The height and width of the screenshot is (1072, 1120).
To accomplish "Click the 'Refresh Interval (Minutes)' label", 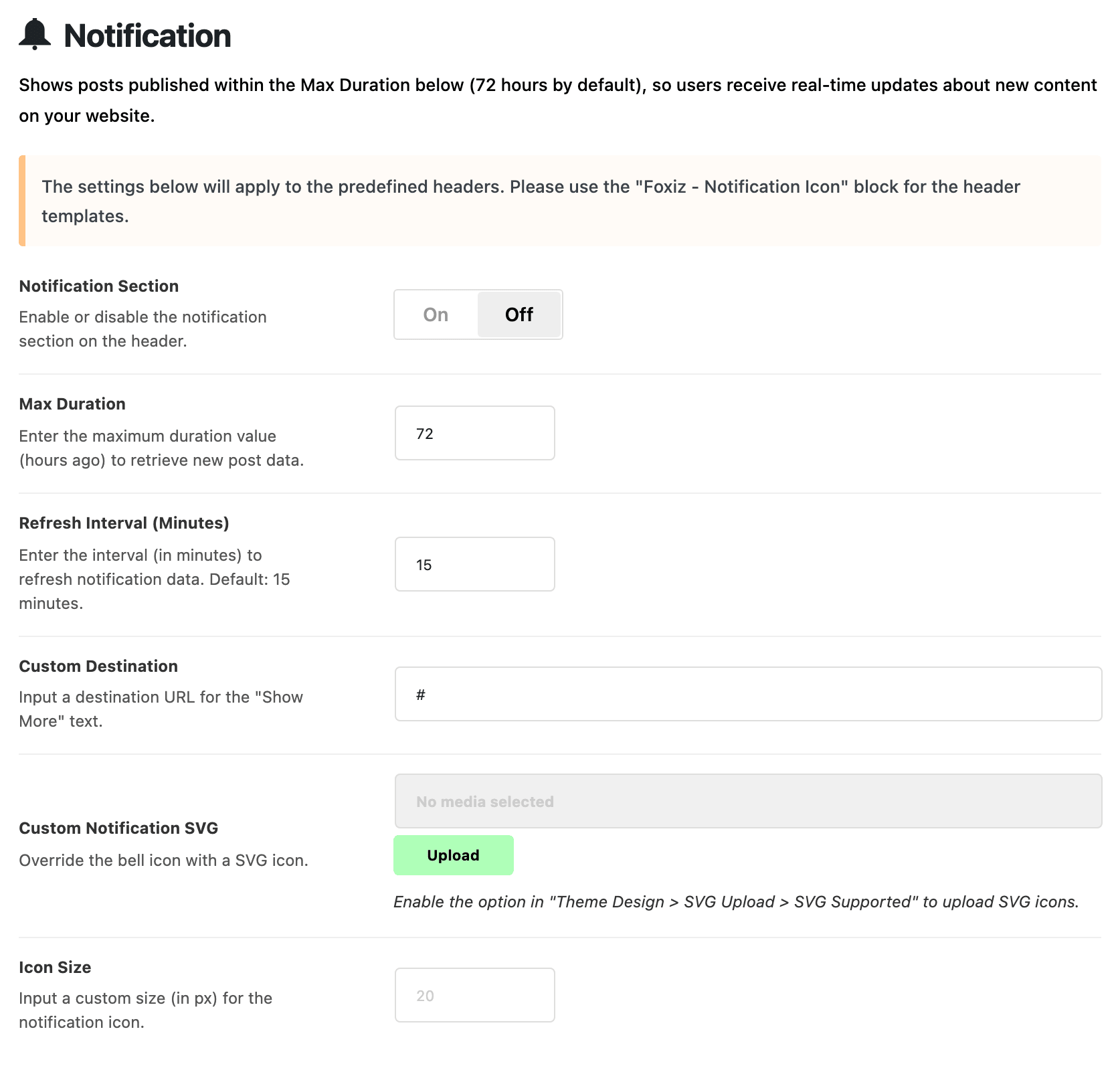I will pos(124,523).
